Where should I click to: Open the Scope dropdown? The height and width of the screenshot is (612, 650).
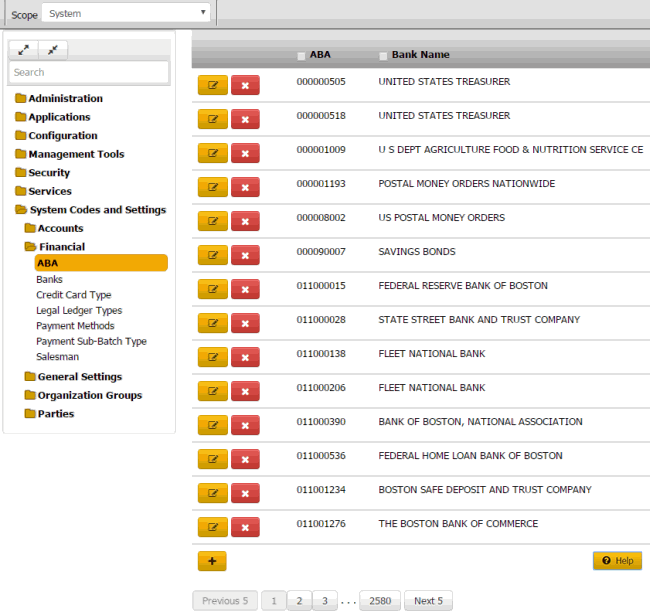click(125, 14)
